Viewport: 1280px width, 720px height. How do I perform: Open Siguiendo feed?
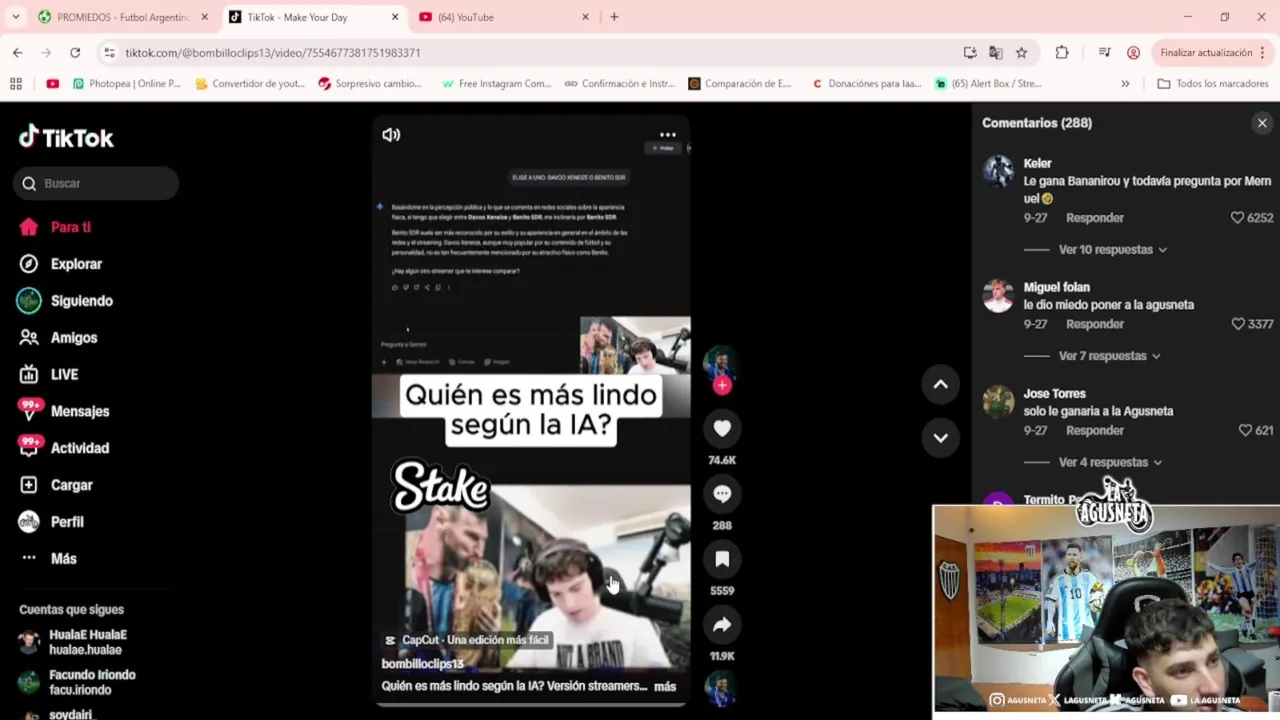coord(66,301)
